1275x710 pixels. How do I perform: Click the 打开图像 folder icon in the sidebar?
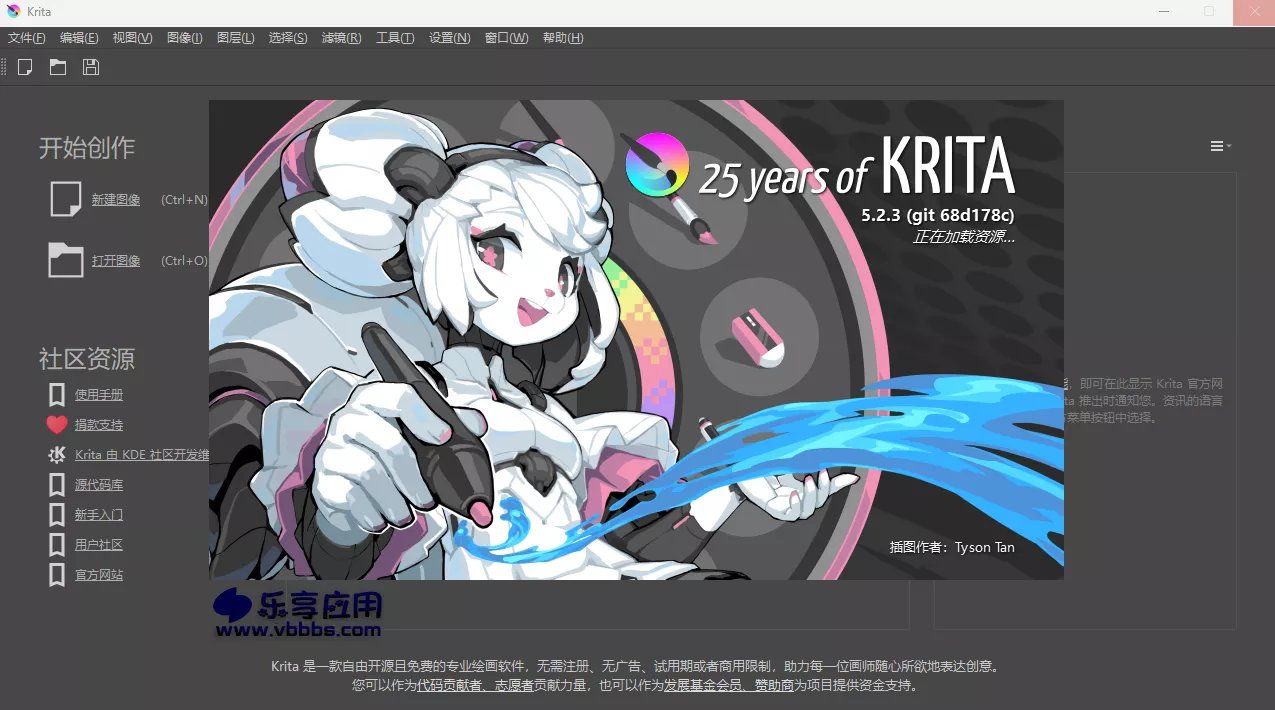tap(64, 260)
